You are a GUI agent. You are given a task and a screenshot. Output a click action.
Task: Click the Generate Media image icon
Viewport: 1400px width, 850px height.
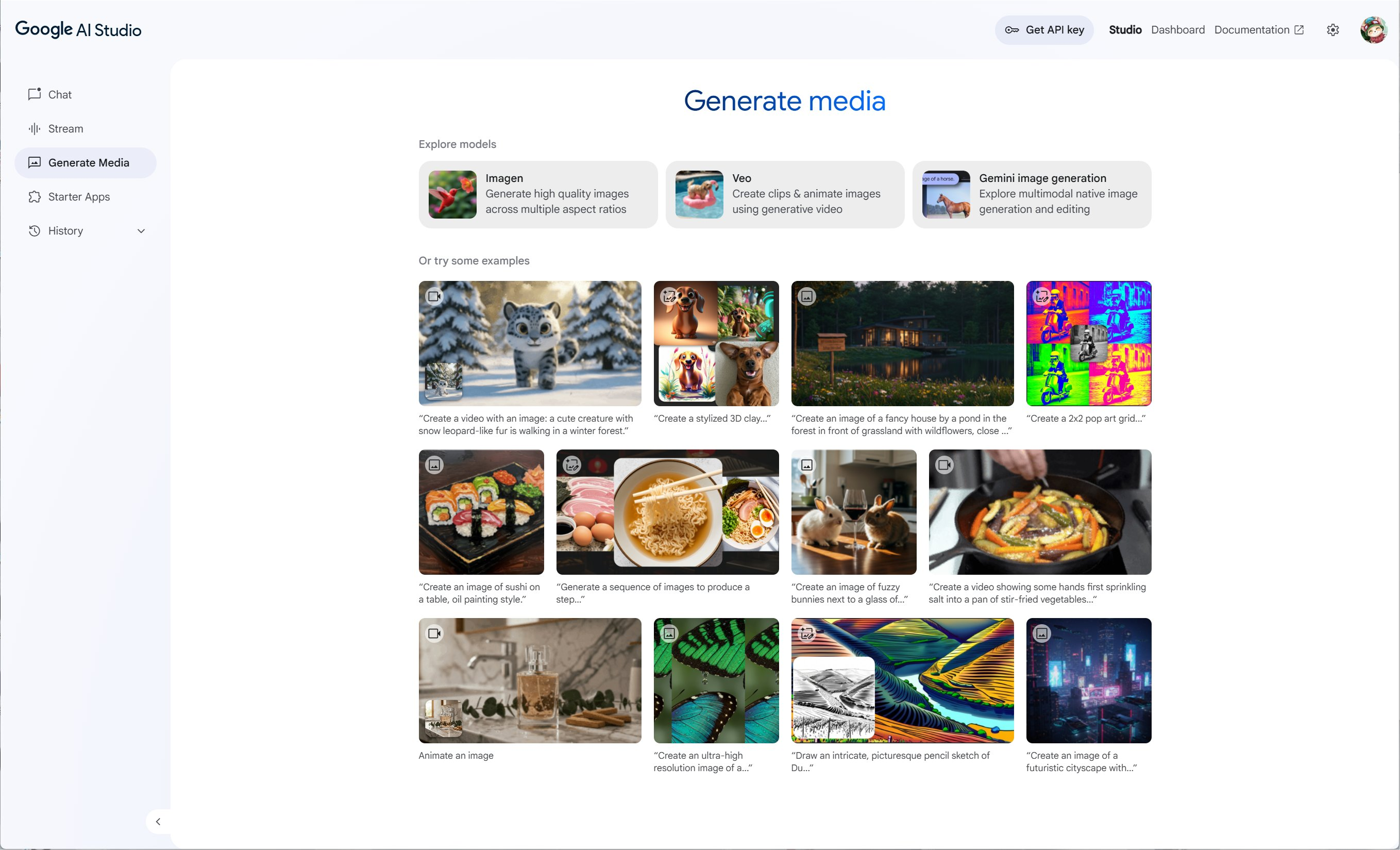click(35, 162)
